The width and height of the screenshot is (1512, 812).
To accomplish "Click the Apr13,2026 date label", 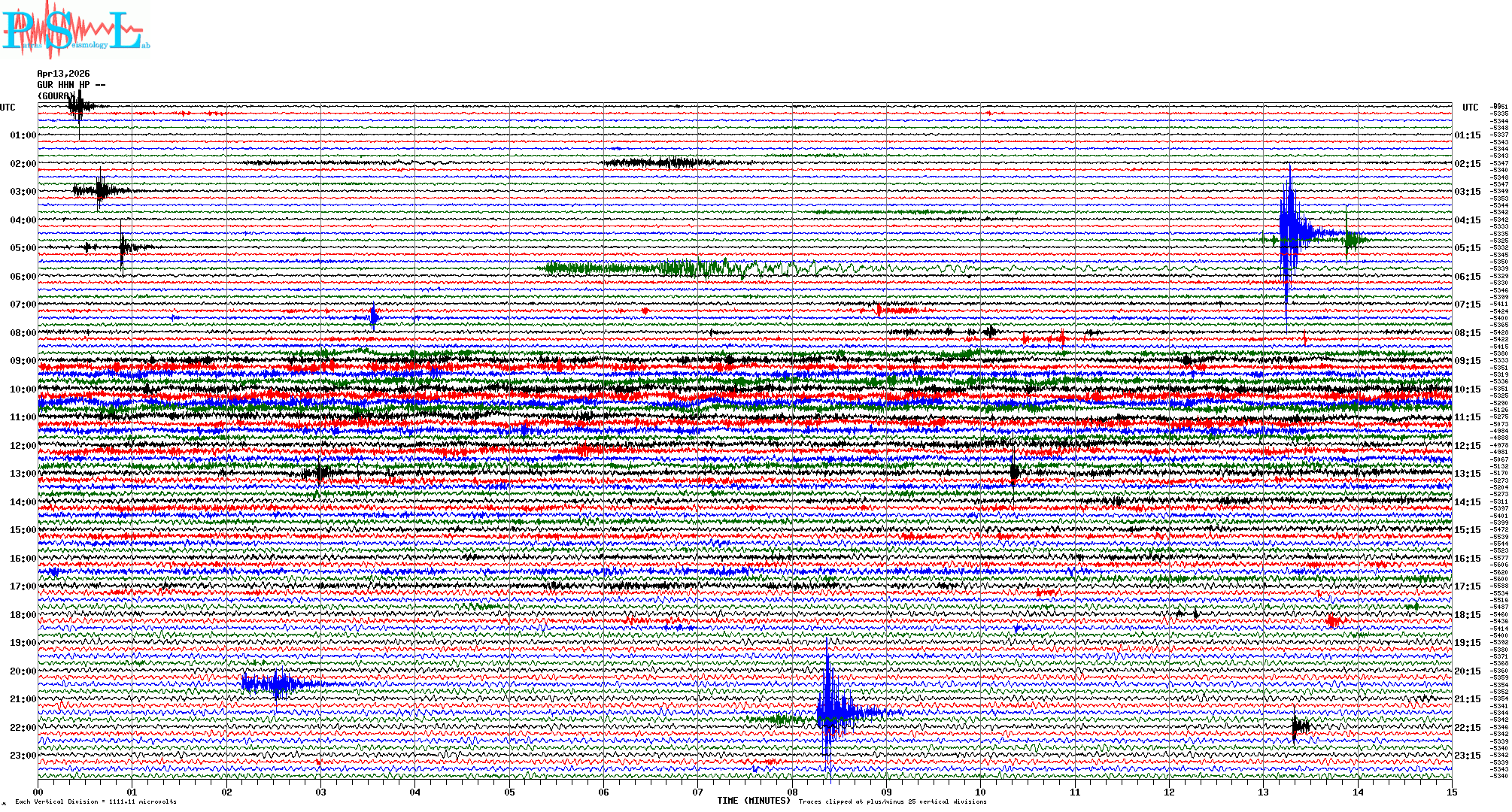I will tap(63, 74).
